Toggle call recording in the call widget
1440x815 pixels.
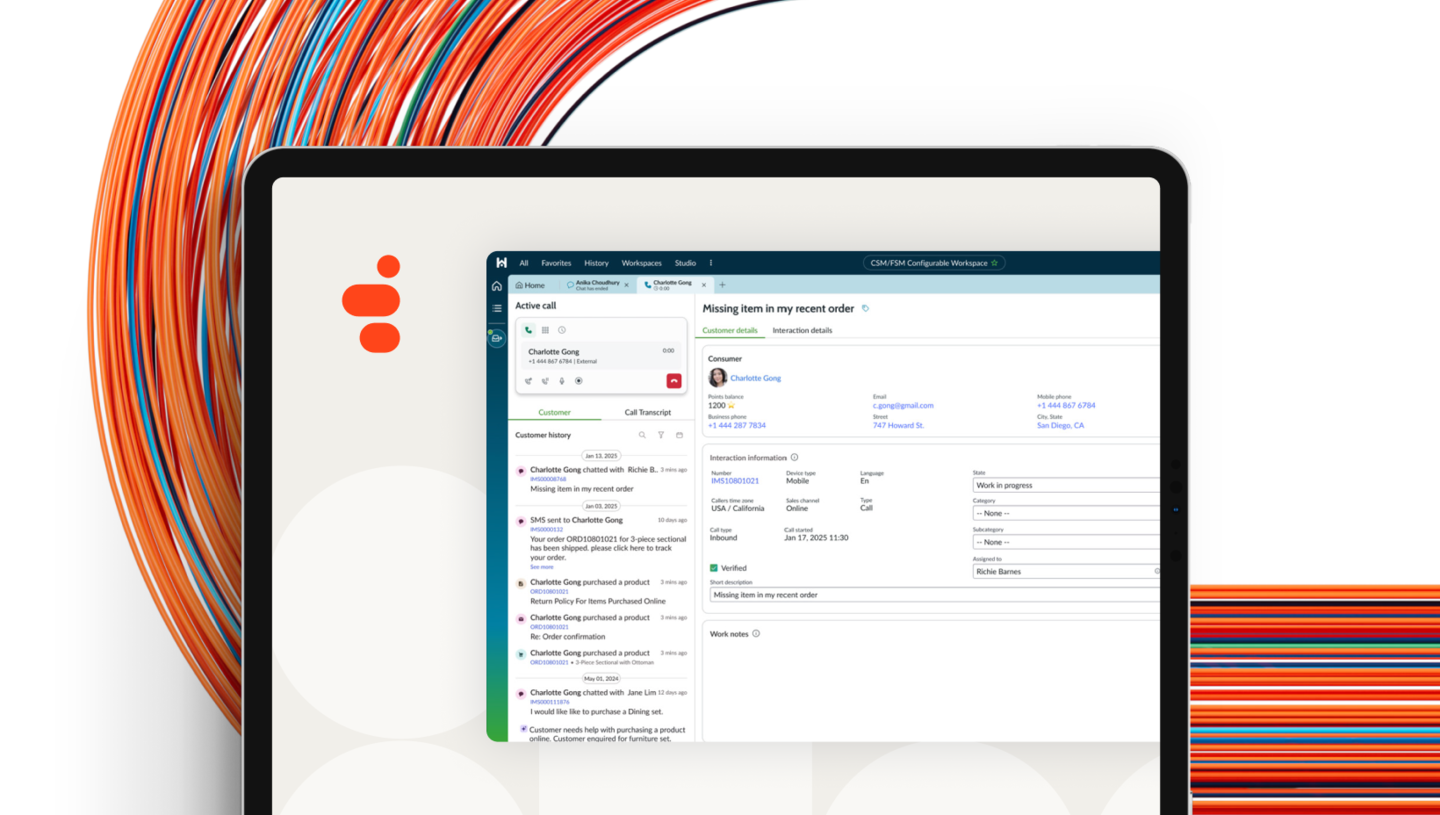[x=579, y=381]
